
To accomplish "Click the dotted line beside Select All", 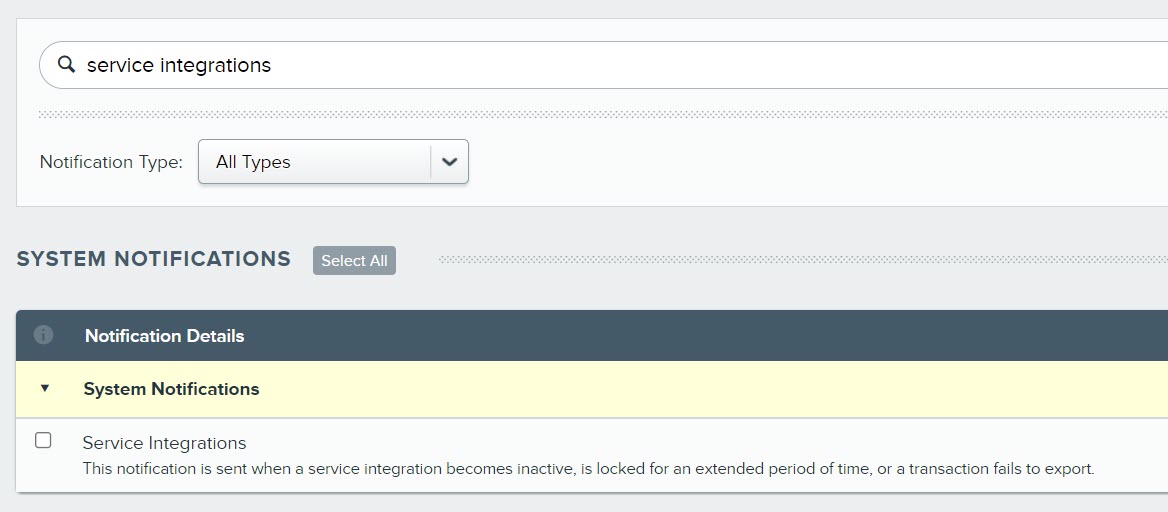I will (800, 260).
